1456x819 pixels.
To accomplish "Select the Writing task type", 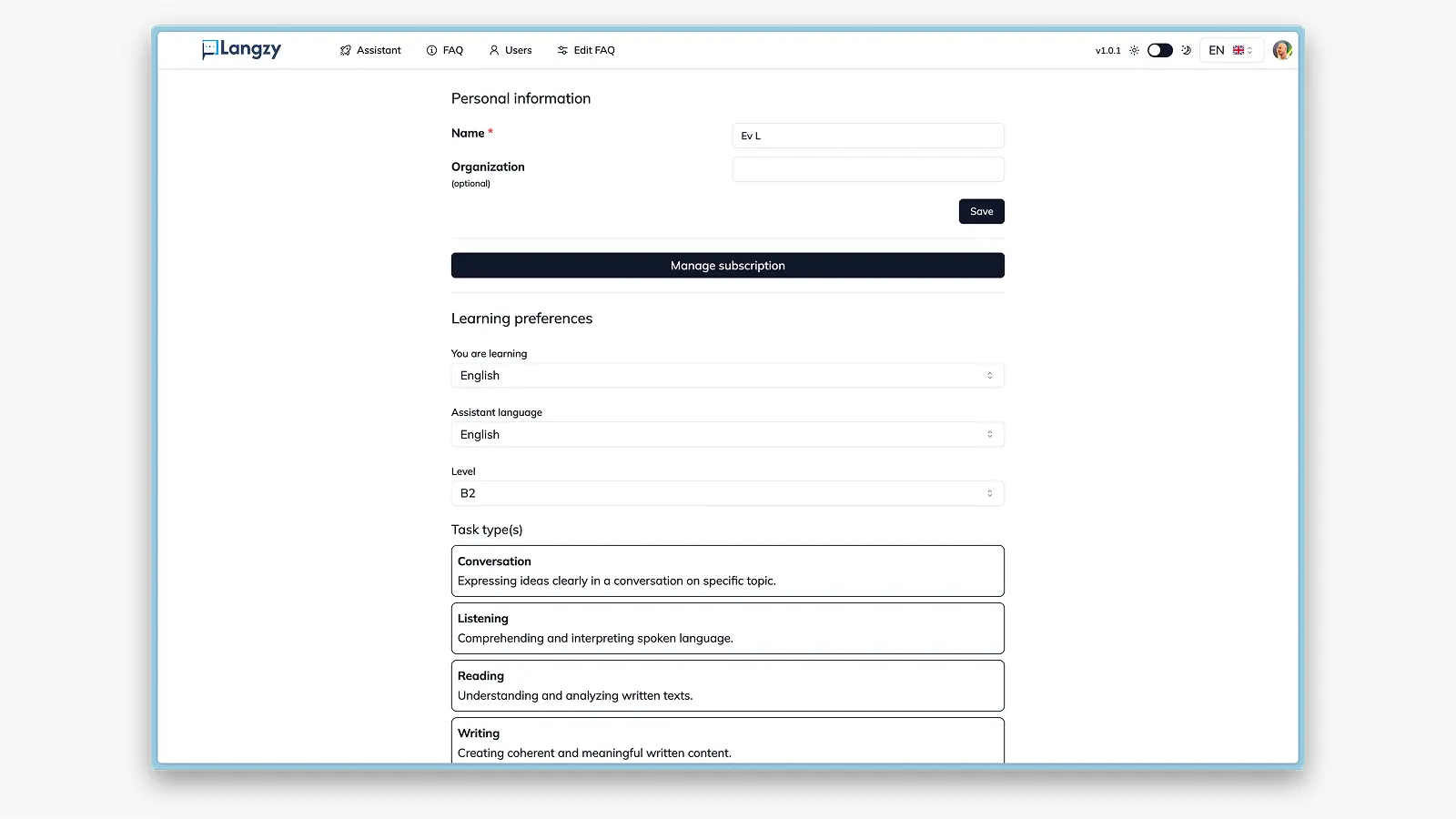I will (728, 741).
